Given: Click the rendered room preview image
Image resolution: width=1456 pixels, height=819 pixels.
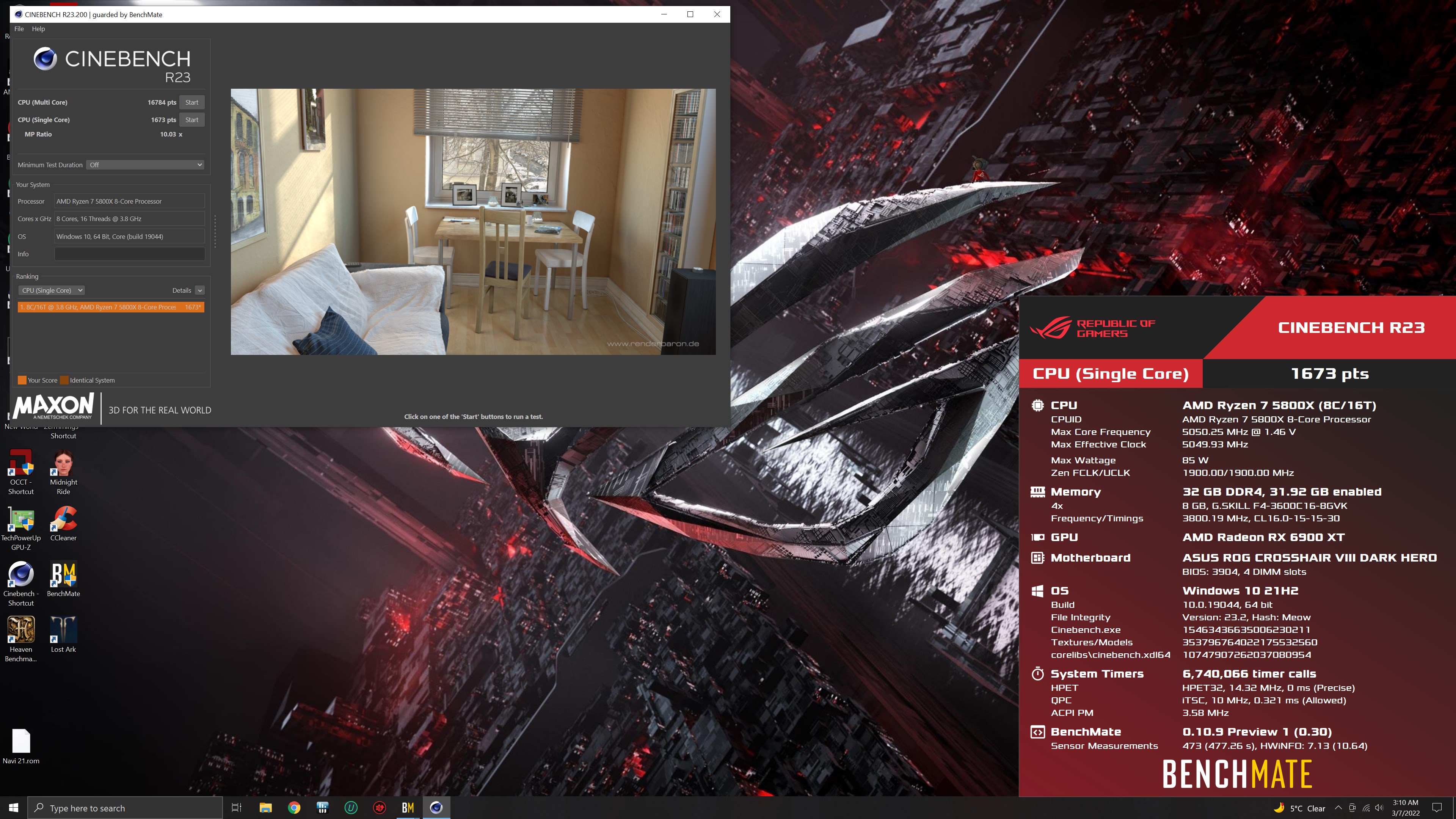Looking at the screenshot, I should coord(473,221).
